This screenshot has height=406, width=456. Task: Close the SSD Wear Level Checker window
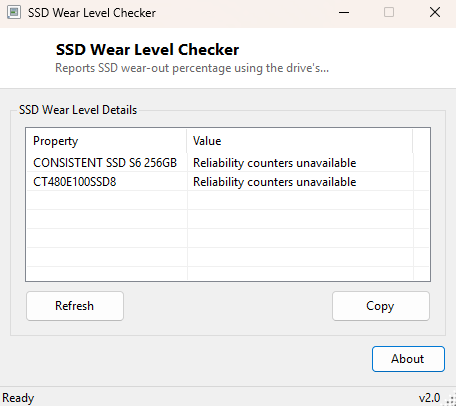(435, 13)
